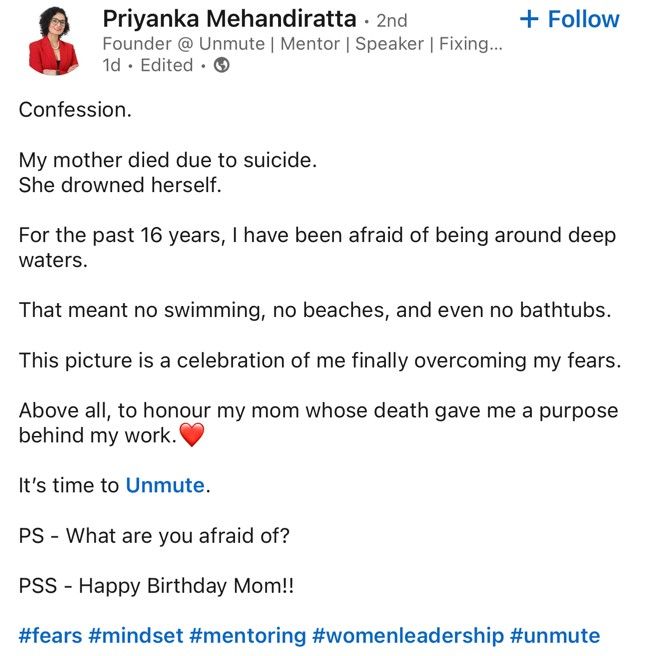View the Edited label details
Image resolution: width=645 pixels, height=656 pixels.
coord(166,65)
